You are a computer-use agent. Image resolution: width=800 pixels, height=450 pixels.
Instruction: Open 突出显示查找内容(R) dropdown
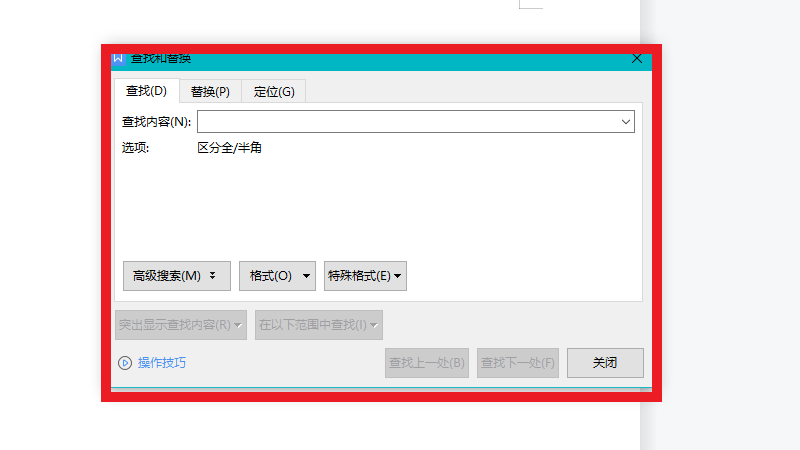pos(181,325)
